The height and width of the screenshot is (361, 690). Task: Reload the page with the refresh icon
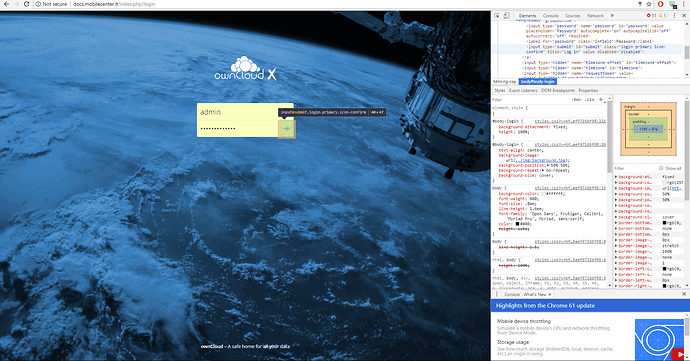click(x=26, y=4)
